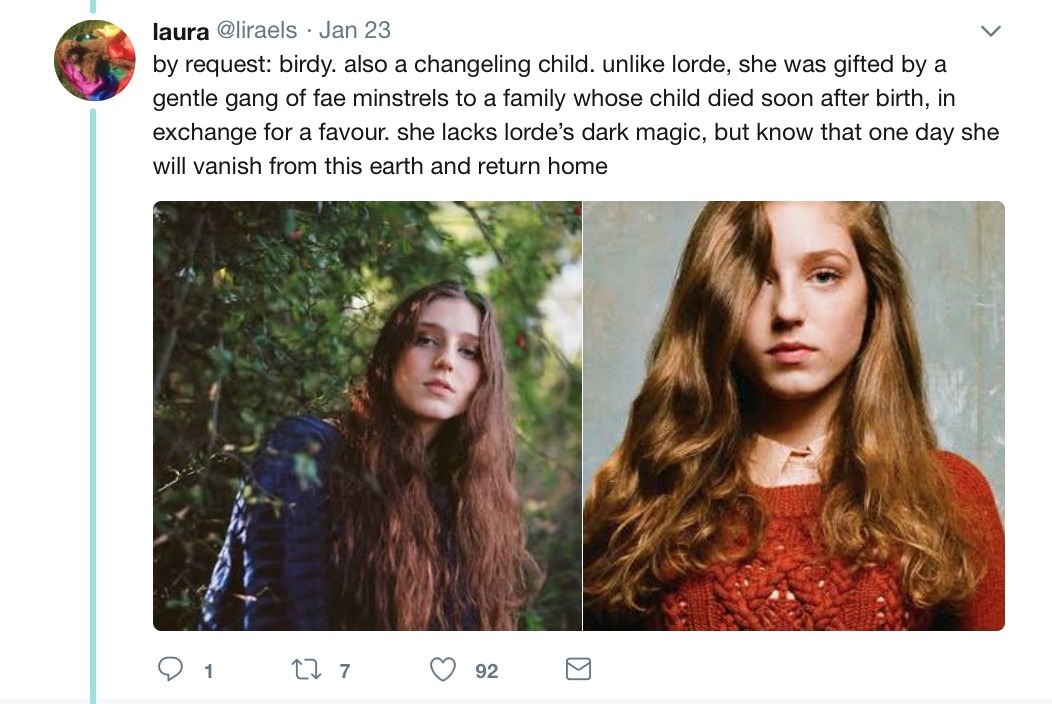This screenshot has width=1052, height=704.
Task: Click the "Jan 23" tweet timestamp
Action: (x=357, y=31)
